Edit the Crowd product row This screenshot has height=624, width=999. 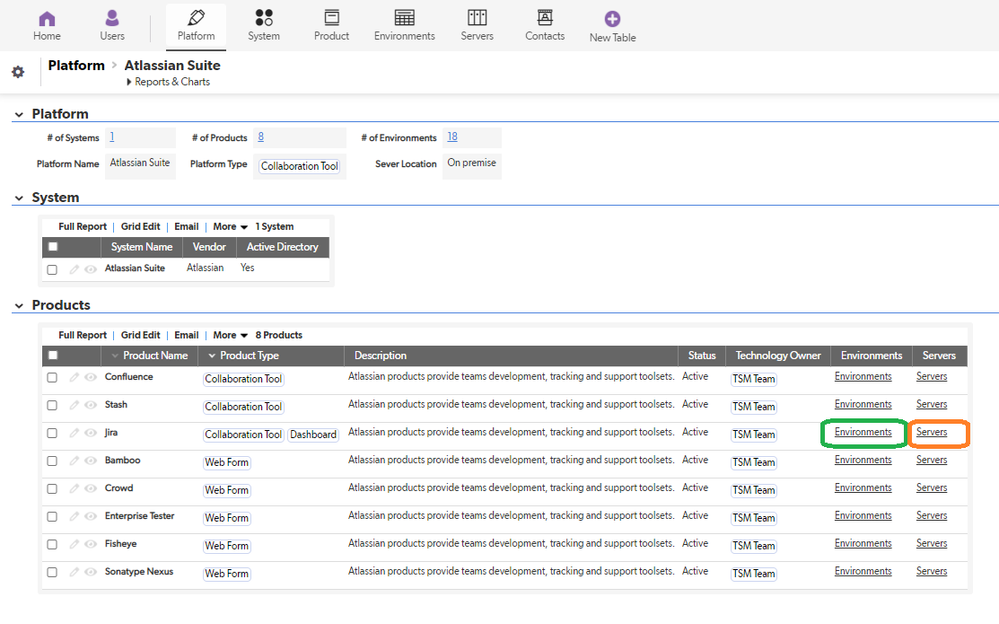75,489
